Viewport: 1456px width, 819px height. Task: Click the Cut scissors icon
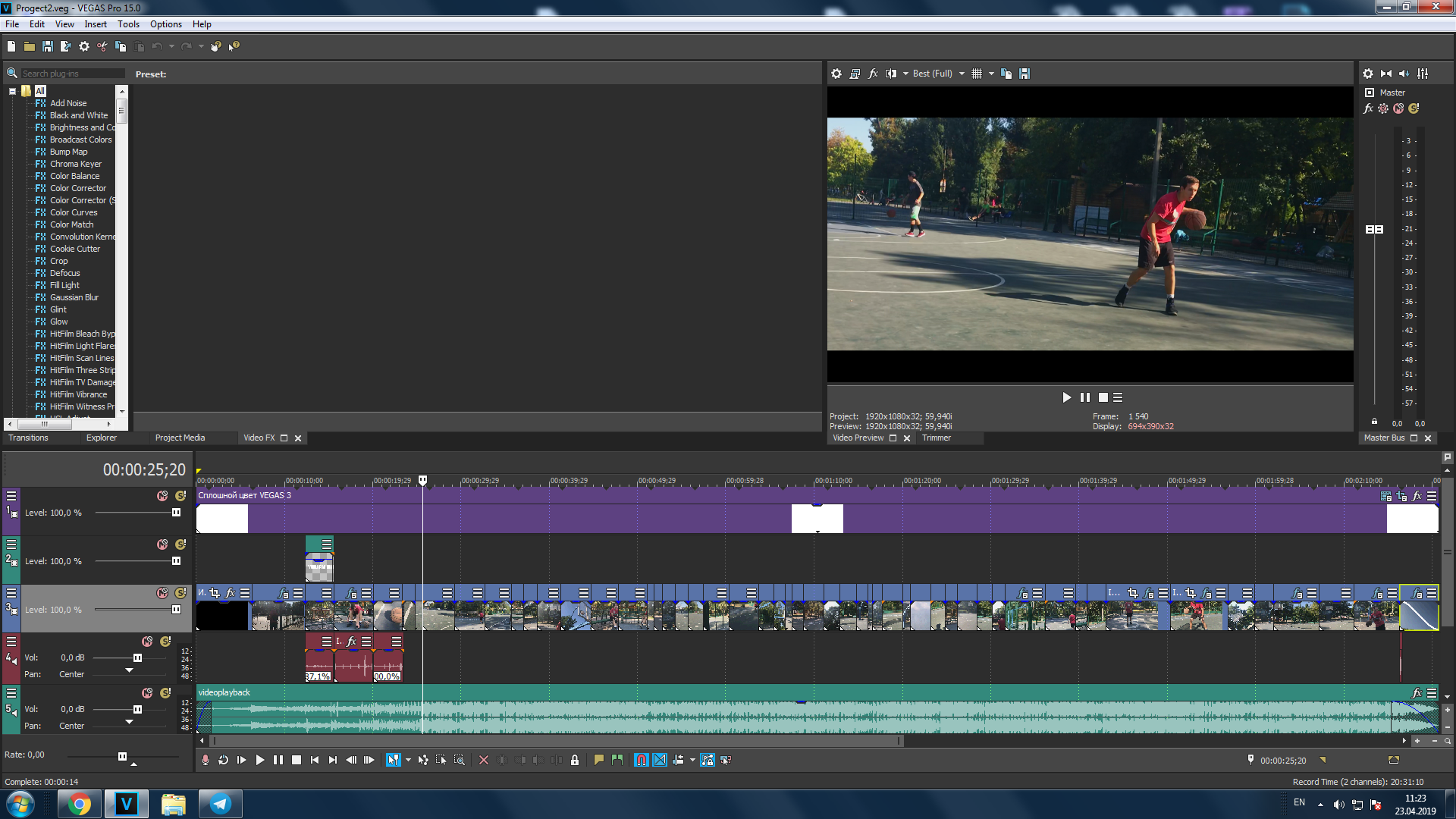(x=102, y=46)
